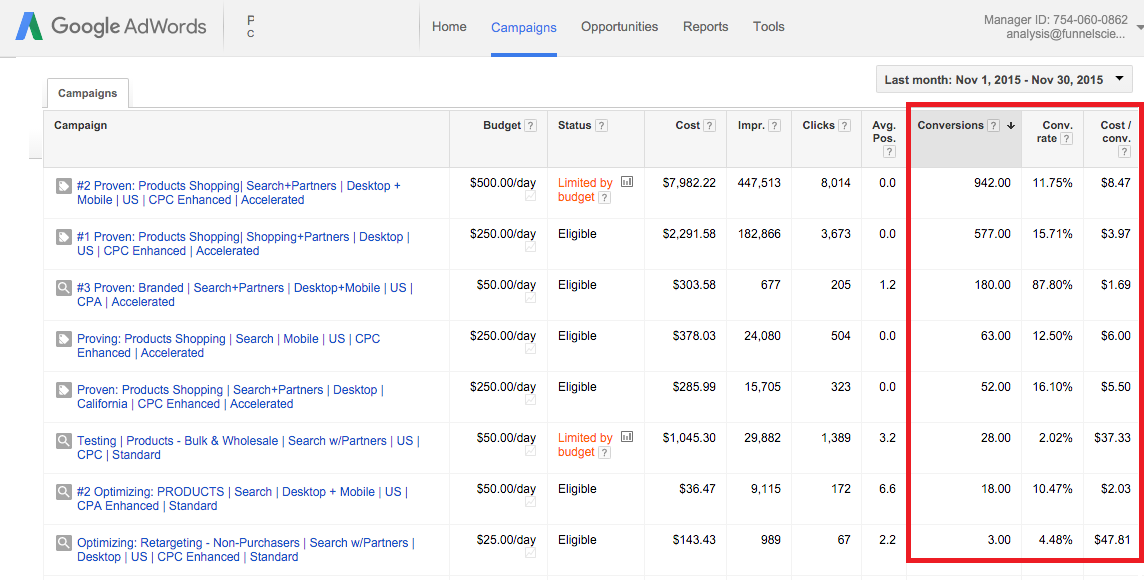Image resolution: width=1144 pixels, height=582 pixels.
Task: Select average position 6.6
Action: 887,489
